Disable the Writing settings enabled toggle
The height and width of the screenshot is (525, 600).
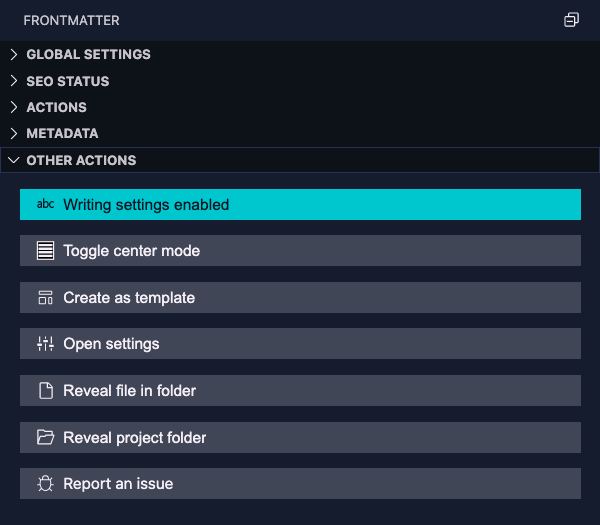(x=300, y=204)
